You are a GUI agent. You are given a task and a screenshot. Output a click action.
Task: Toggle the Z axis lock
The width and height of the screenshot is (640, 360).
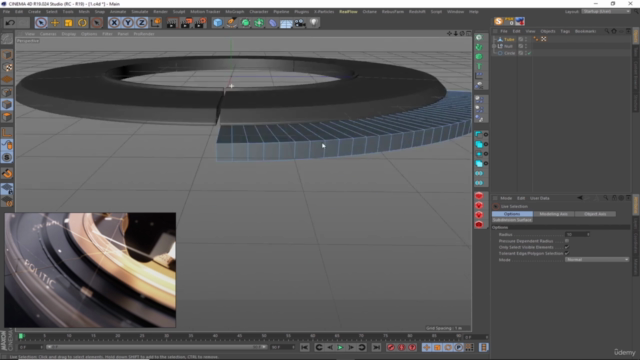pos(142,23)
